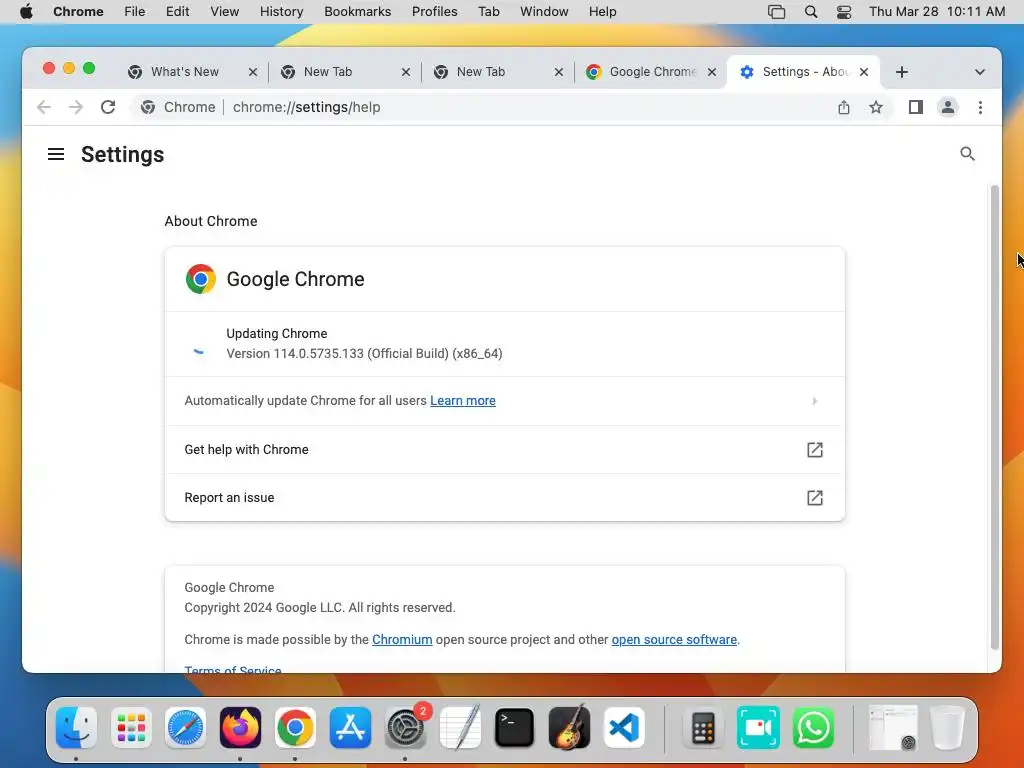The image size is (1024, 768).
Task: Open System Settings from the dock
Action: pos(405,727)
